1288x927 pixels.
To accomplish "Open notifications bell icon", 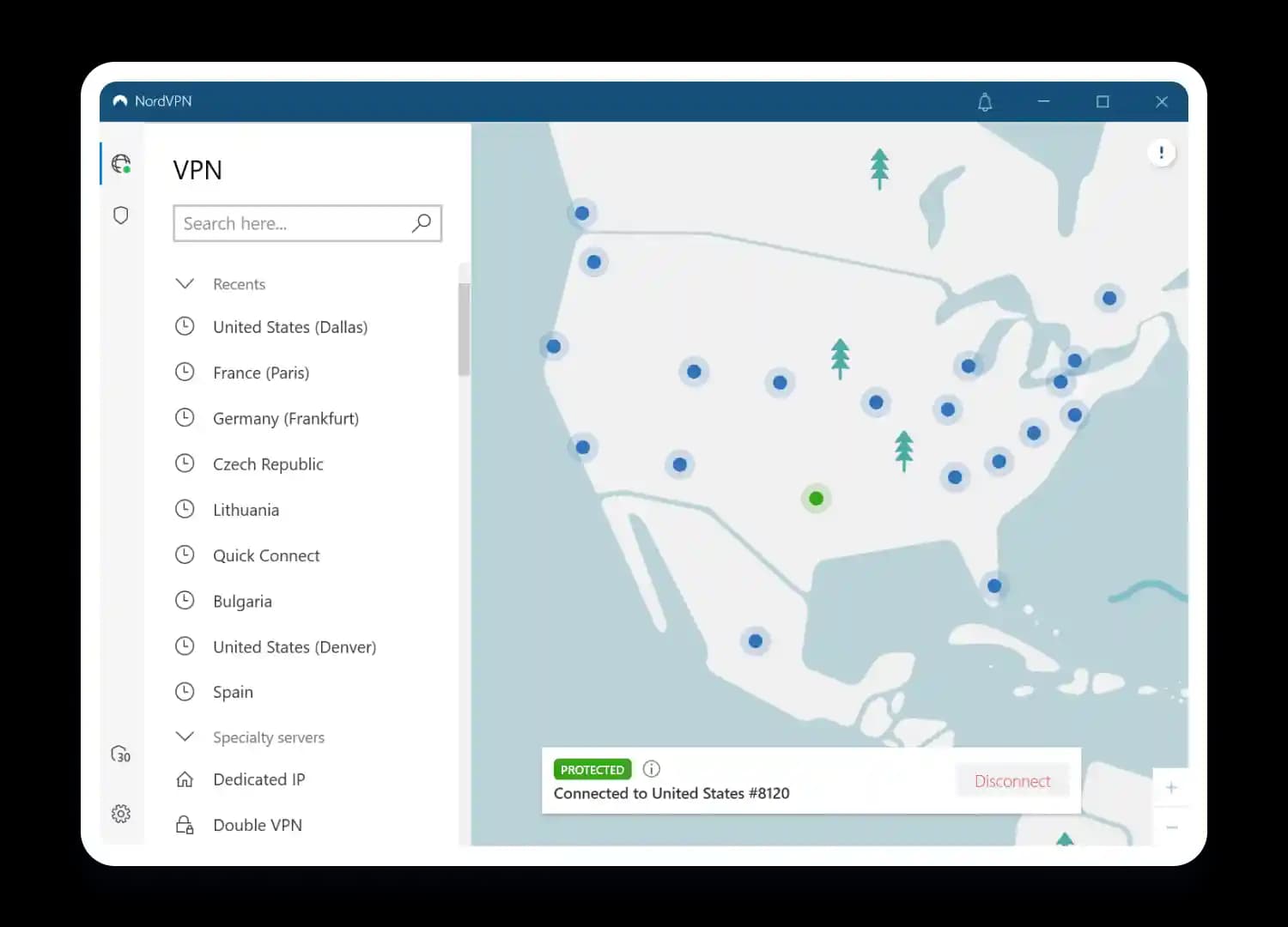I will [985, 102].
